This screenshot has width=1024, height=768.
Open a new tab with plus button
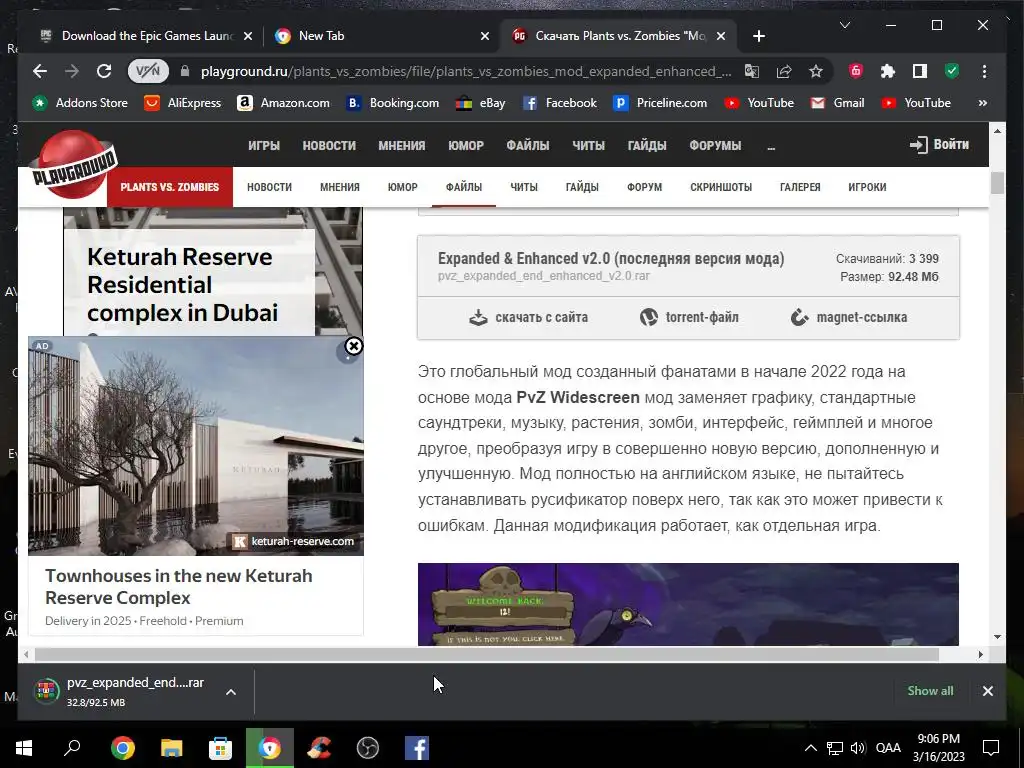[x=758, y=36]
